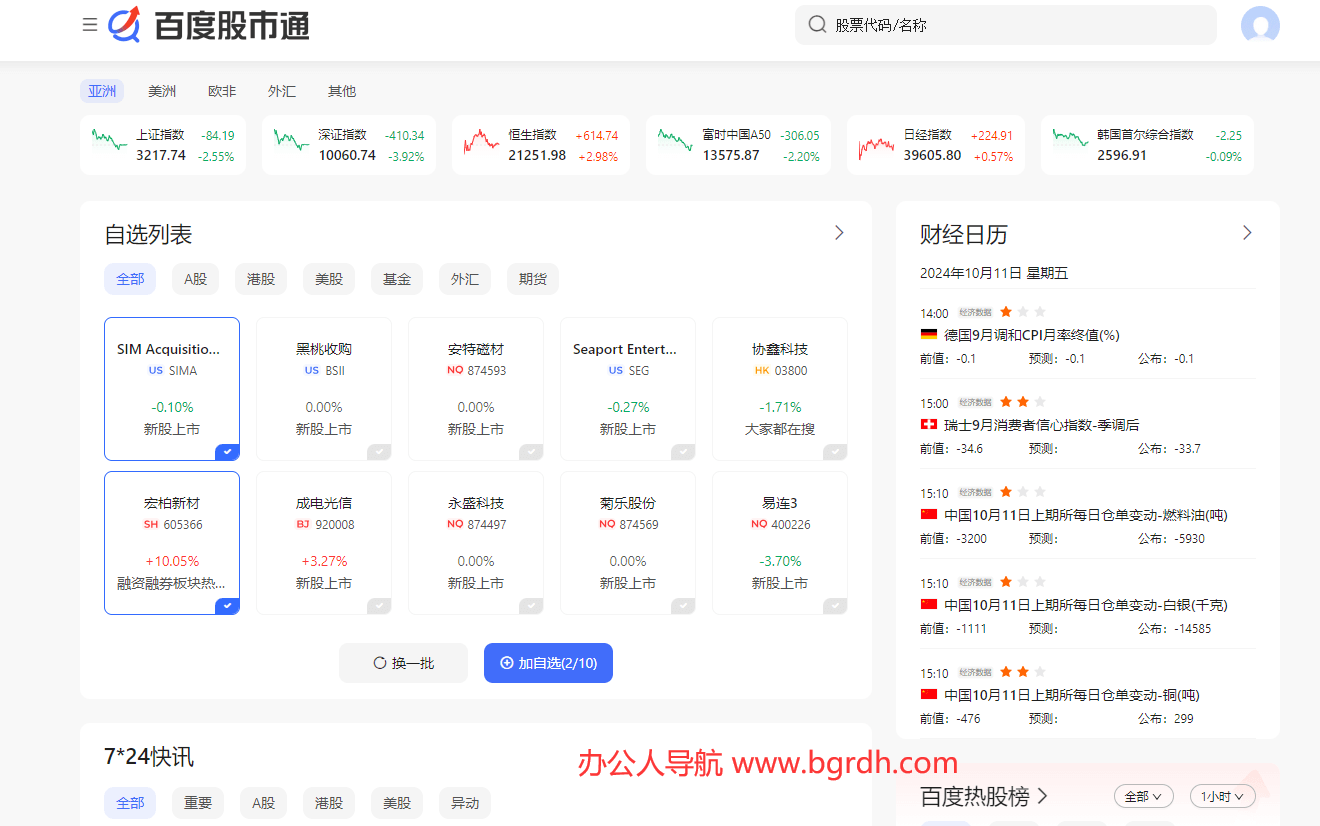Click the 深证指数 mini chart

coord(291,141)
